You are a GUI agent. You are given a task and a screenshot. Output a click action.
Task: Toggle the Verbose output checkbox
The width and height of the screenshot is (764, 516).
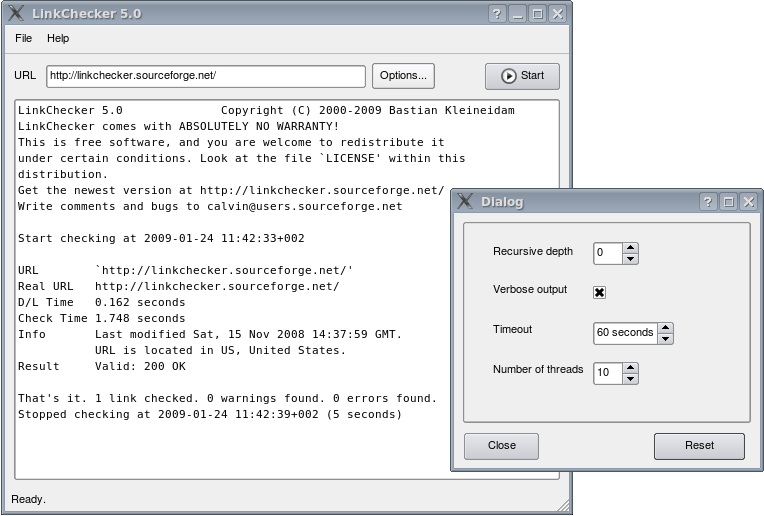[x=600, y=292]
